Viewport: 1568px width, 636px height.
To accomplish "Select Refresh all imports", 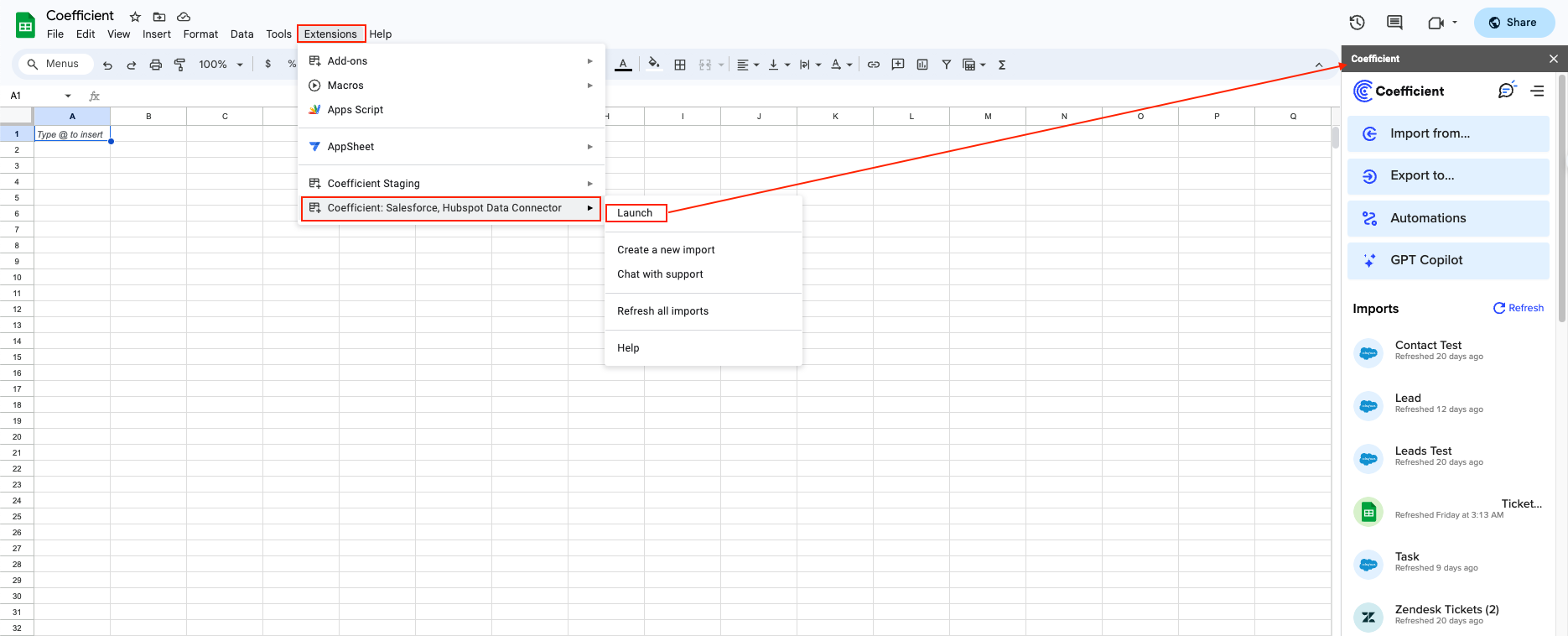I will [703, 311].
